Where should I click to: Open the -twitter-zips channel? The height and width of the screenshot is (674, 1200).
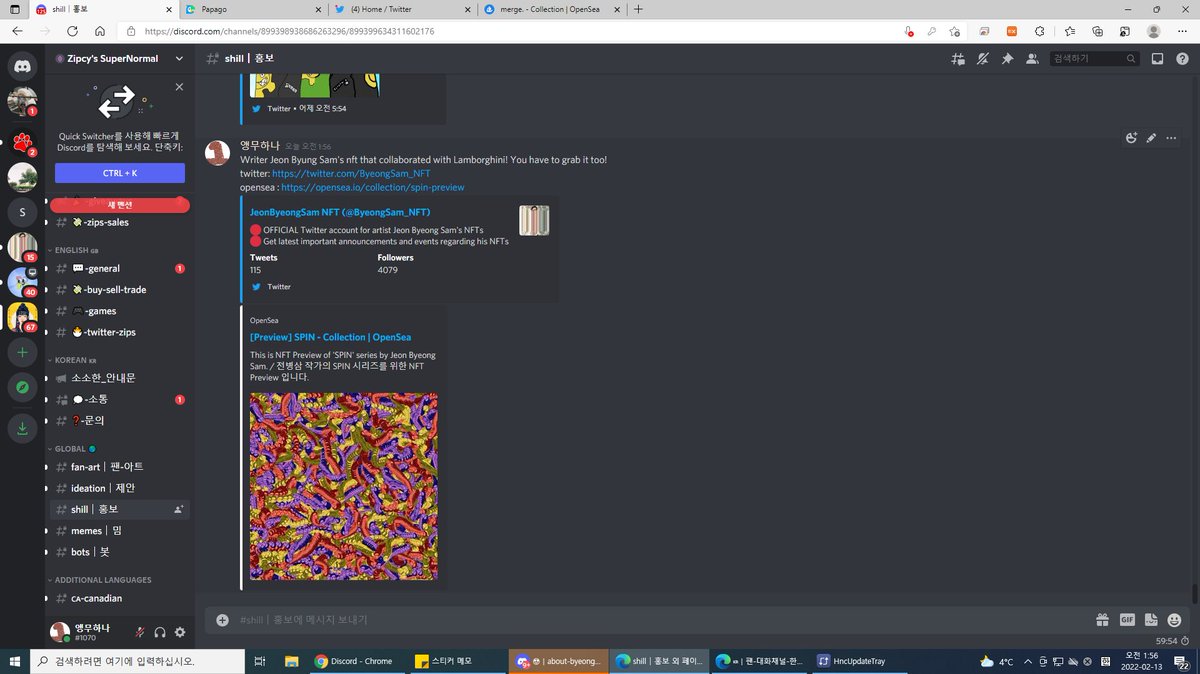tap(118, 332)
